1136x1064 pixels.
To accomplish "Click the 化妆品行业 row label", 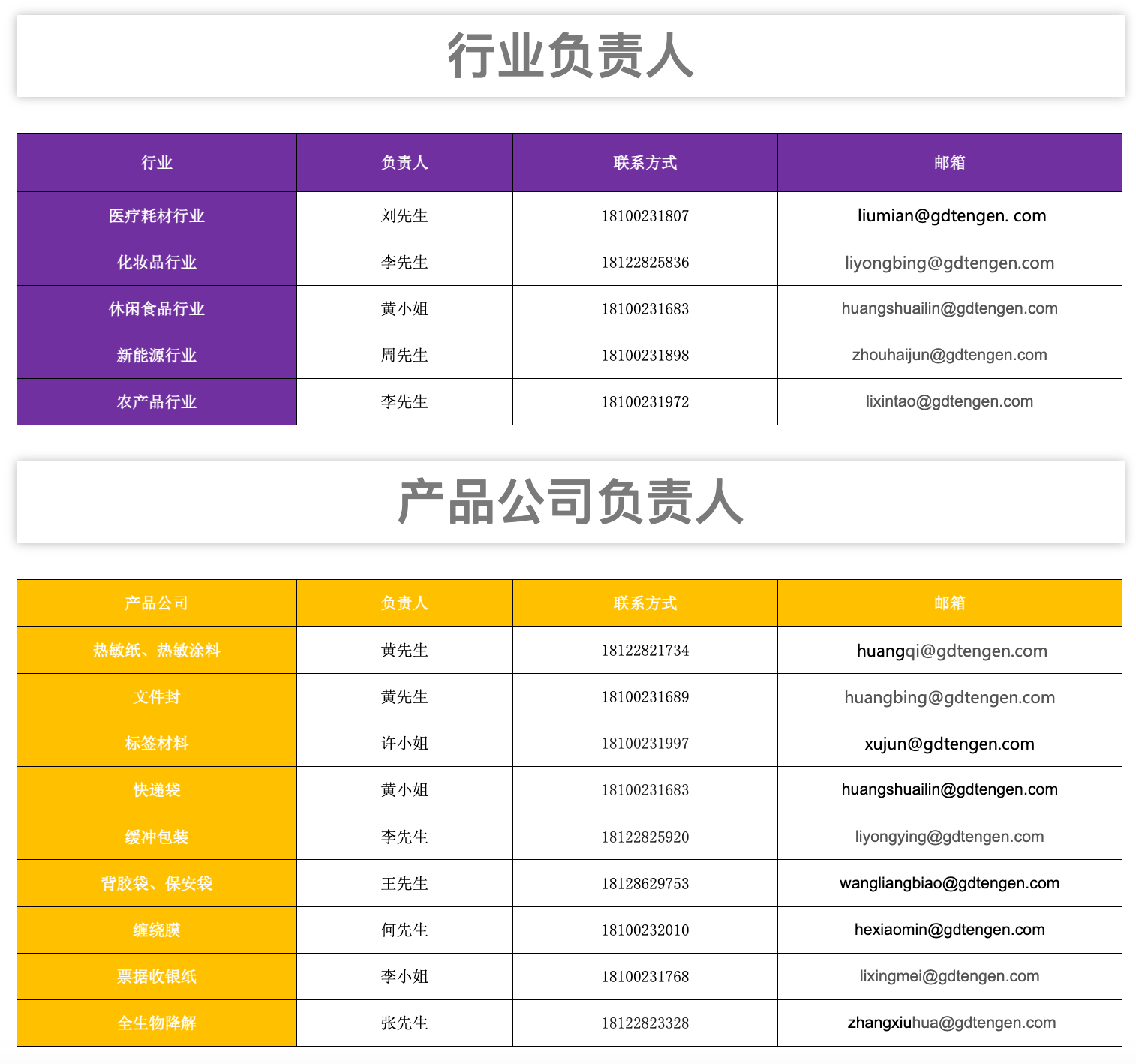I will click(x=157, y=263).
